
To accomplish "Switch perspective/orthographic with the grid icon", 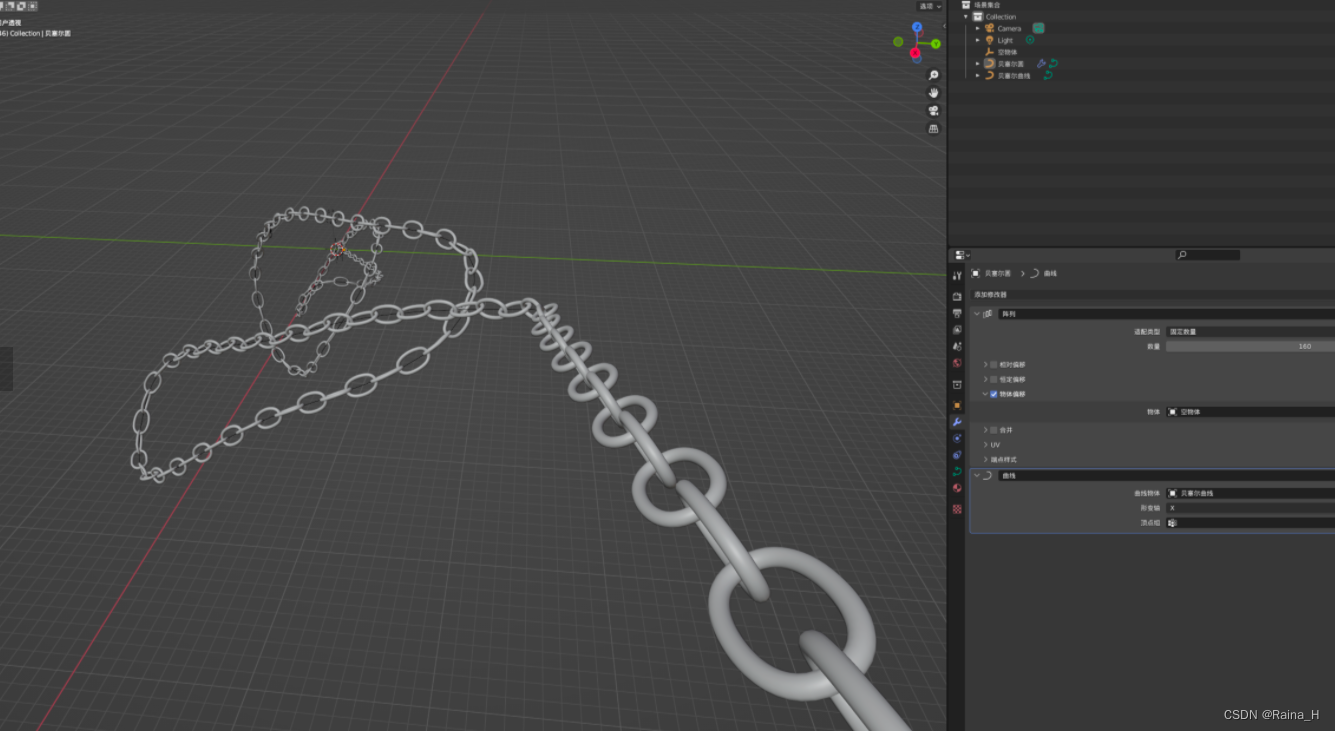I will (x=934, y=129).
